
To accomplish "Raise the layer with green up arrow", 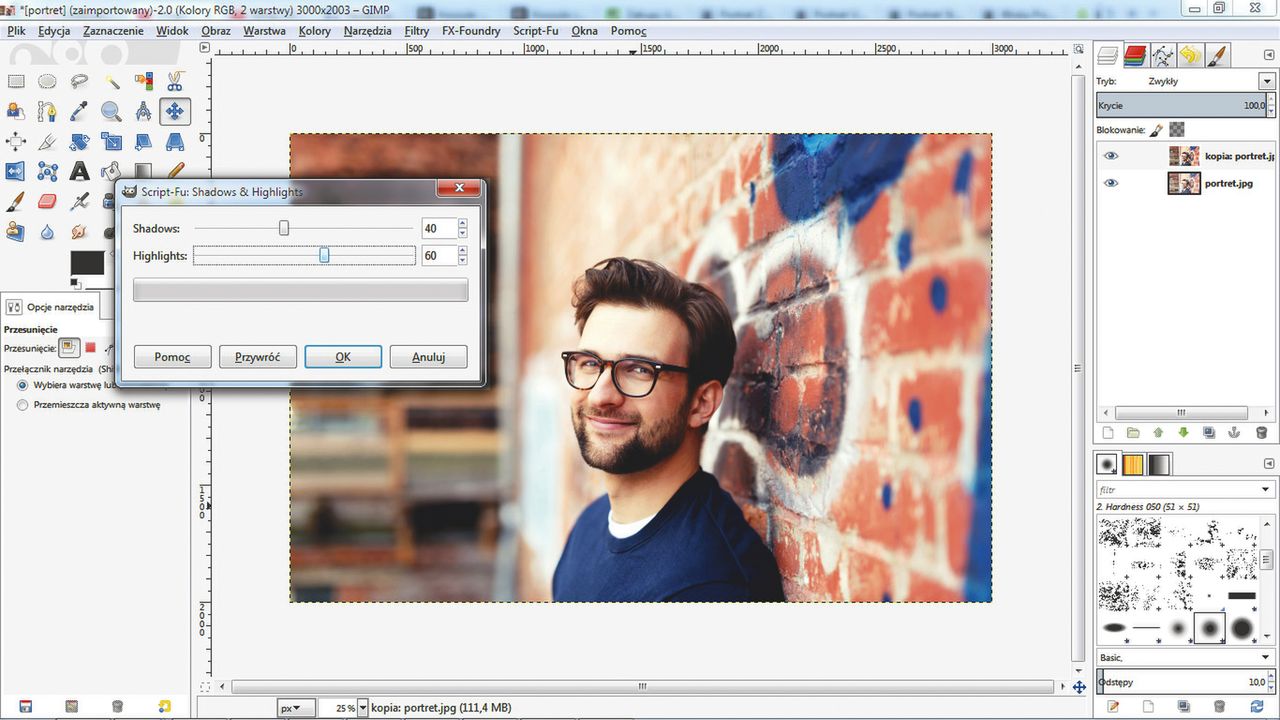I will coord(1158,433).
